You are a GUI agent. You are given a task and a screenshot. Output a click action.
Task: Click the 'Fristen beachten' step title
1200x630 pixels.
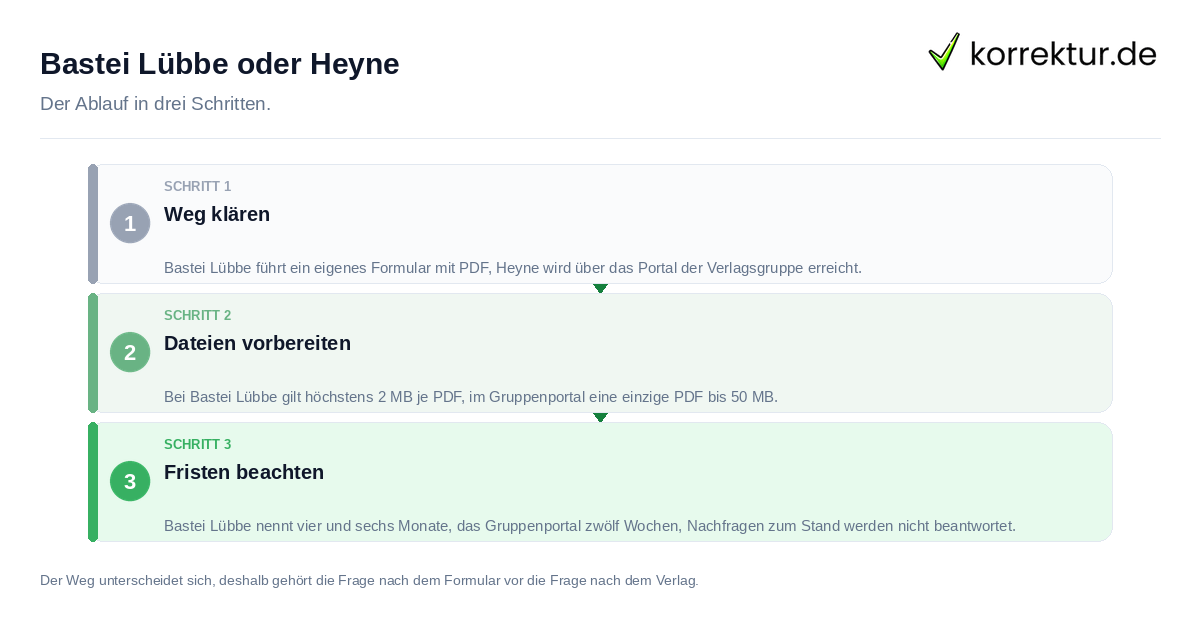click(244, 472)
